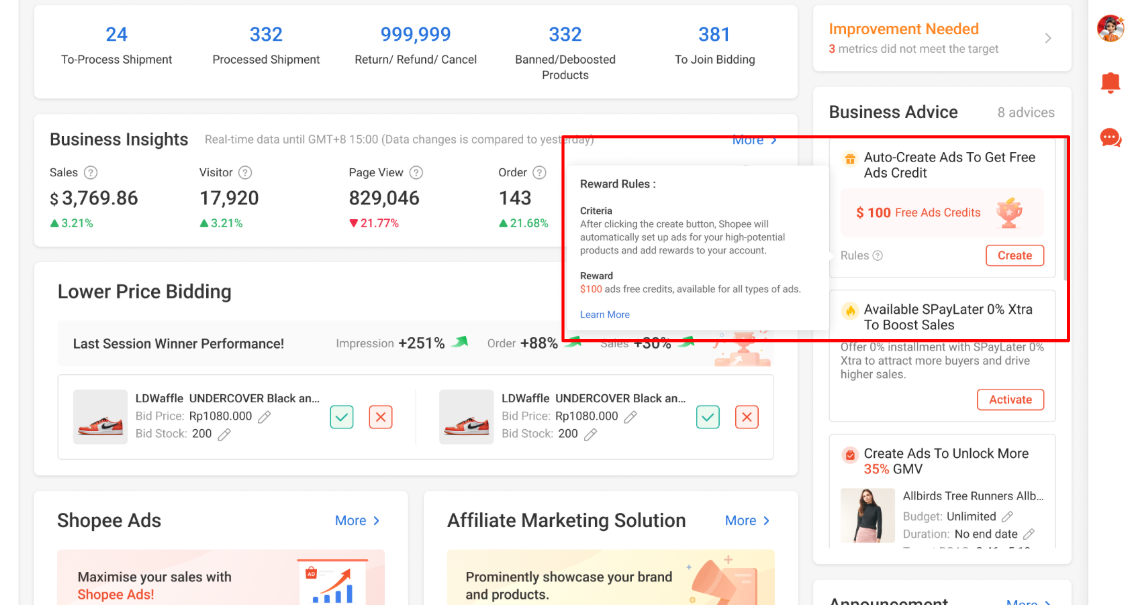Click the flame icon beside SPayLater advice
The height and width of the screenshot is (605, 1136).
pos(850,311)
